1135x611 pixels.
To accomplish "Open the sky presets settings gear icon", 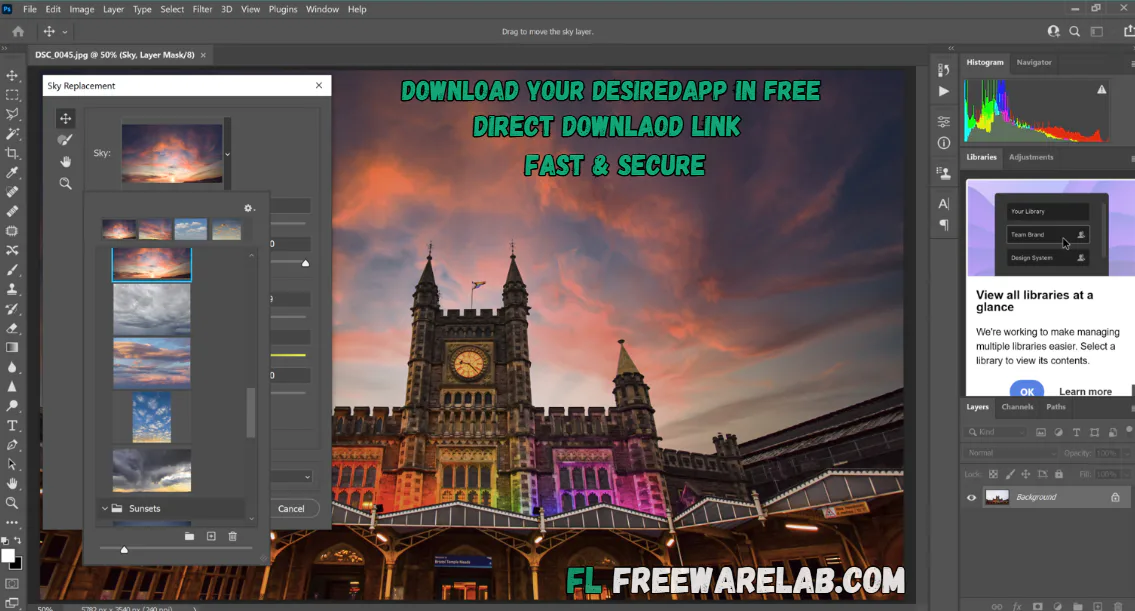I will click(x=249, y=208).
